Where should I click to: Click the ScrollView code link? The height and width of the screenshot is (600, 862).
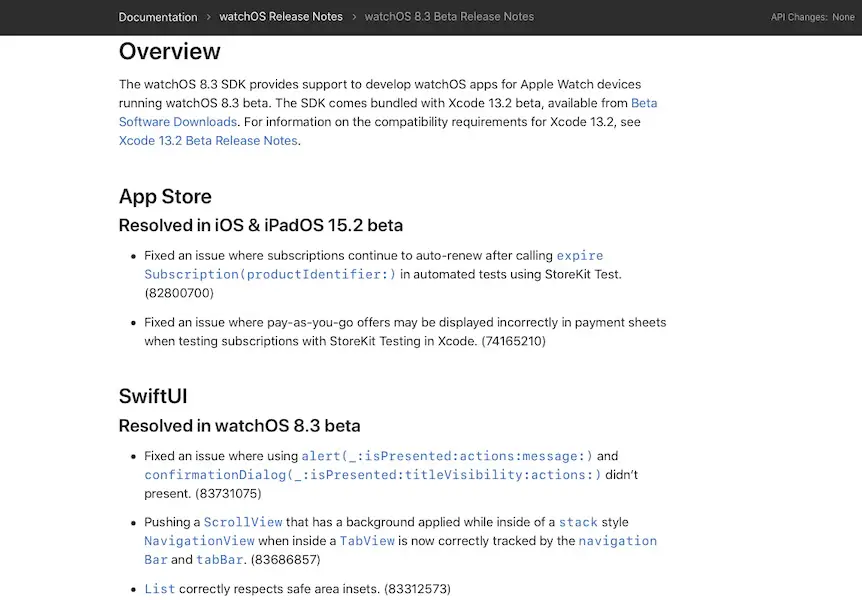(x=243, y=522)
